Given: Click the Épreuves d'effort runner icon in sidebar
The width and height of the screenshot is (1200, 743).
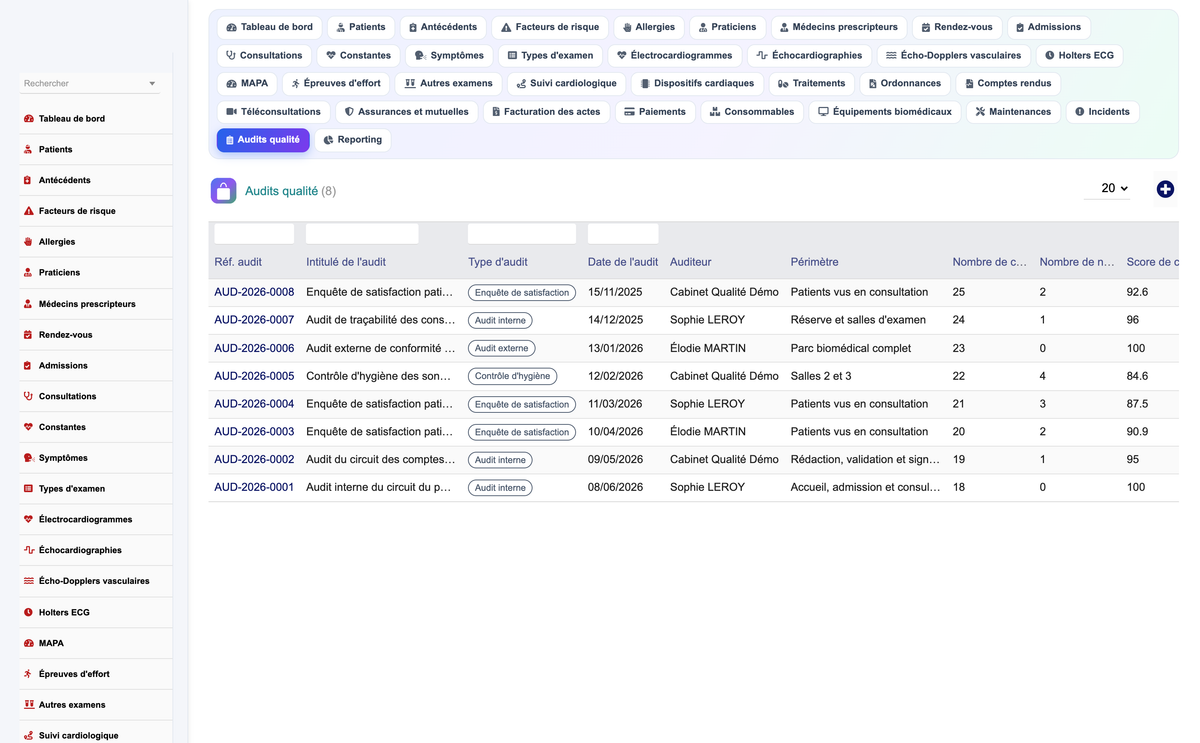Looking at the screenshot, I should tap(28, 674).
